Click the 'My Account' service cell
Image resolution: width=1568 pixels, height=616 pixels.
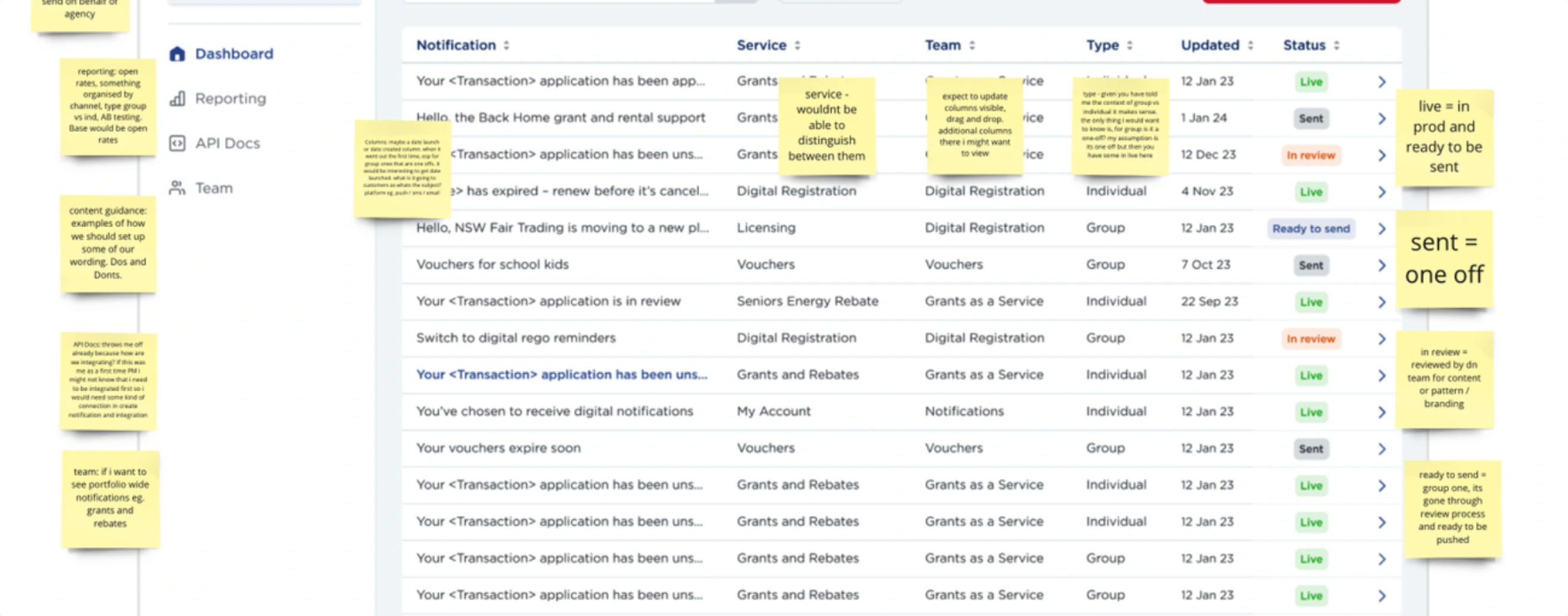[x=774, y=411]
